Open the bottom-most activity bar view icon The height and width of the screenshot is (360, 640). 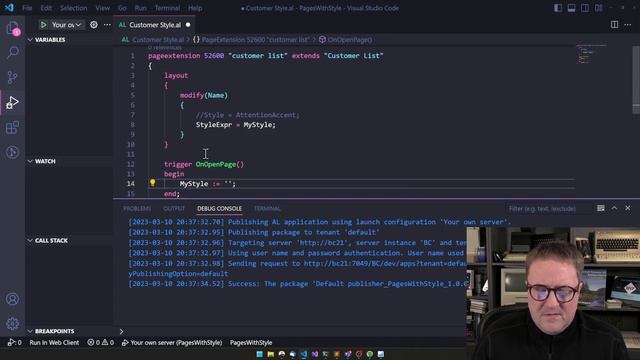(x=13, y=152)
